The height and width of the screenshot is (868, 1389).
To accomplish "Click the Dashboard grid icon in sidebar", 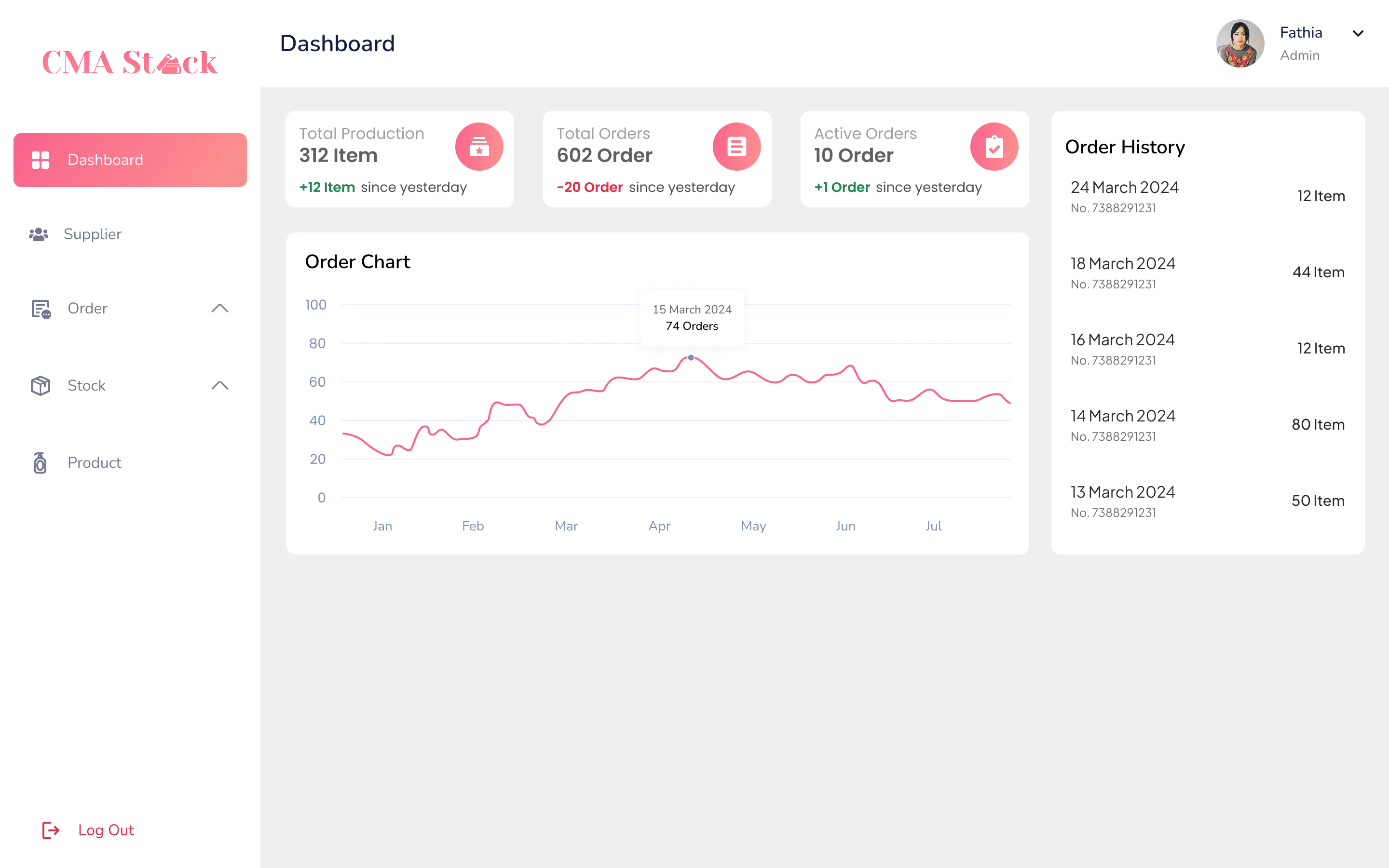I will pos(40,160).
